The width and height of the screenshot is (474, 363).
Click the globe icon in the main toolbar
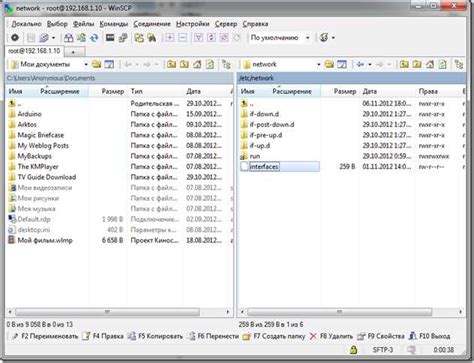(x=324, y=38)
